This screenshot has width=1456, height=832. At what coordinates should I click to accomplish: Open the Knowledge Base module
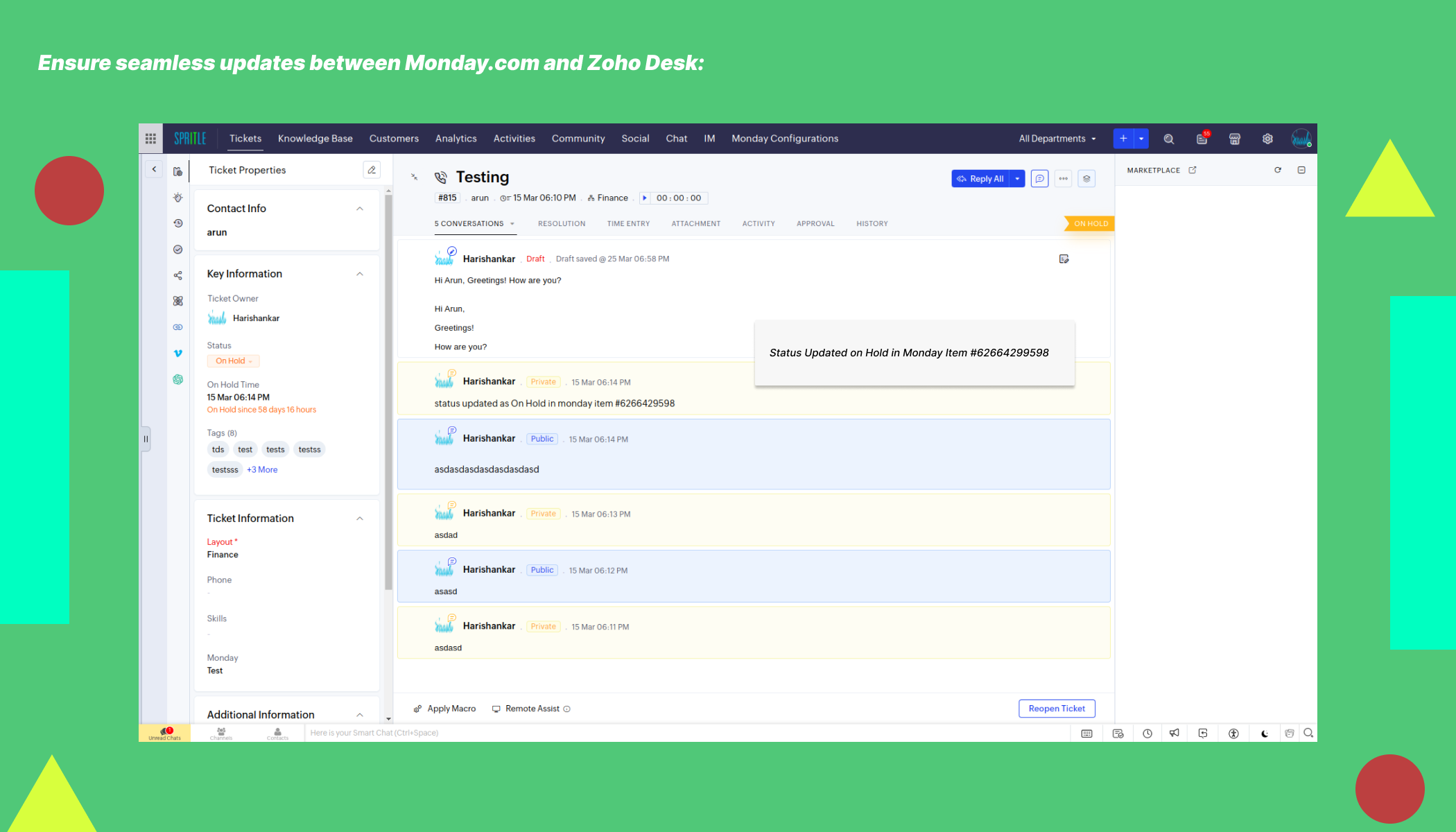[x=315, y=139]
